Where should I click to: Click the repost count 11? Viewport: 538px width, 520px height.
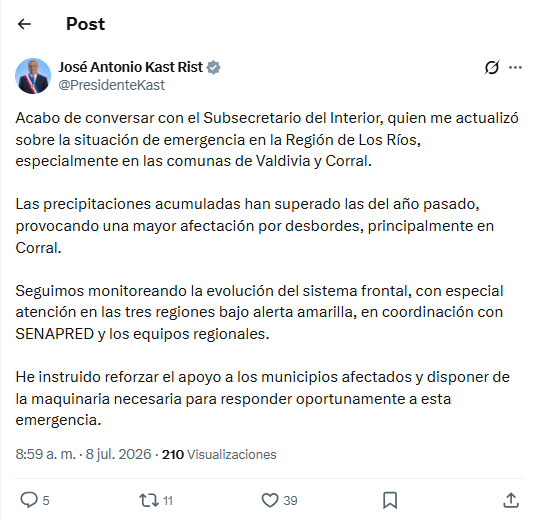point(167,501)
